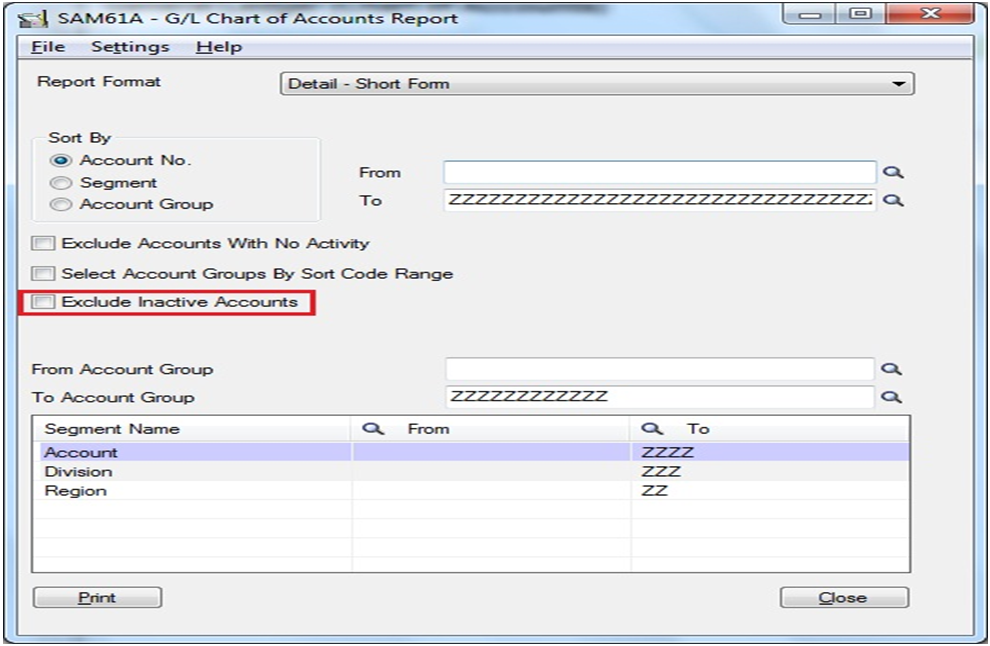Viewport: 990px width, 646px height.
Task: Open the Settings menu
Action: click(x=130, y=47)
